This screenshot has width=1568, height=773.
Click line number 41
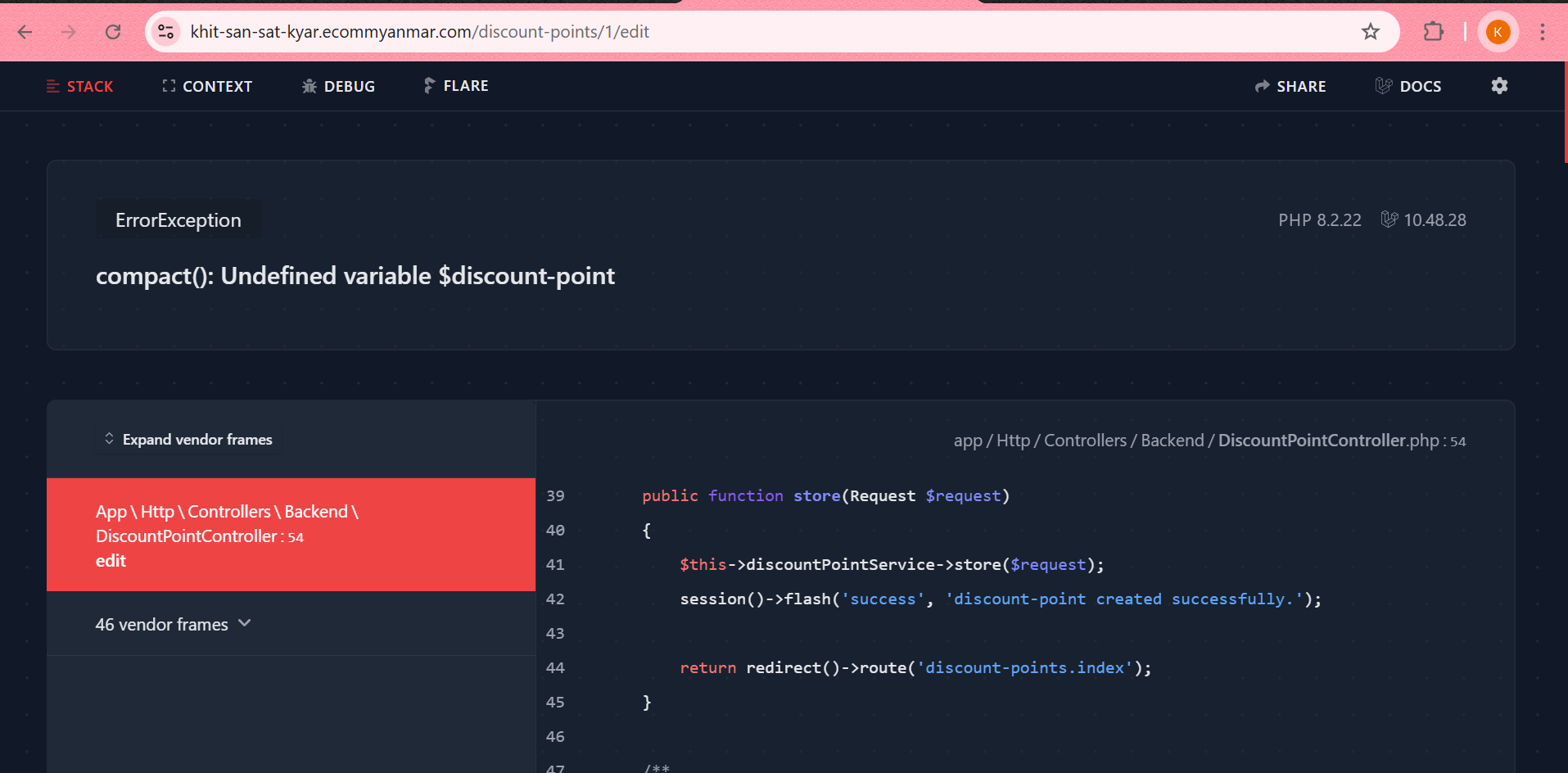coord(555,564)
